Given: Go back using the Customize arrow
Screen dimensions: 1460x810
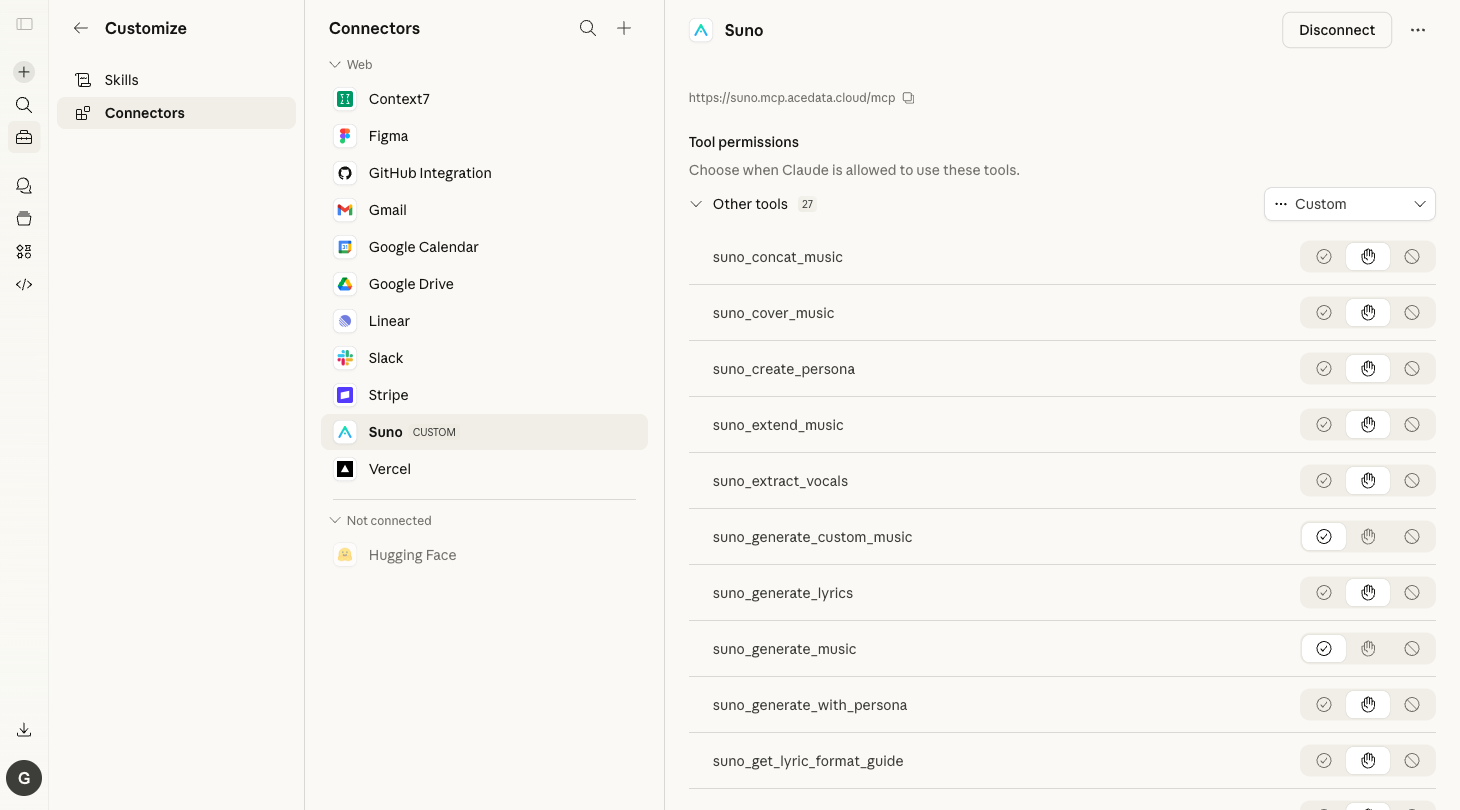Looking at the screenshot, I should (x=81, y=28).
